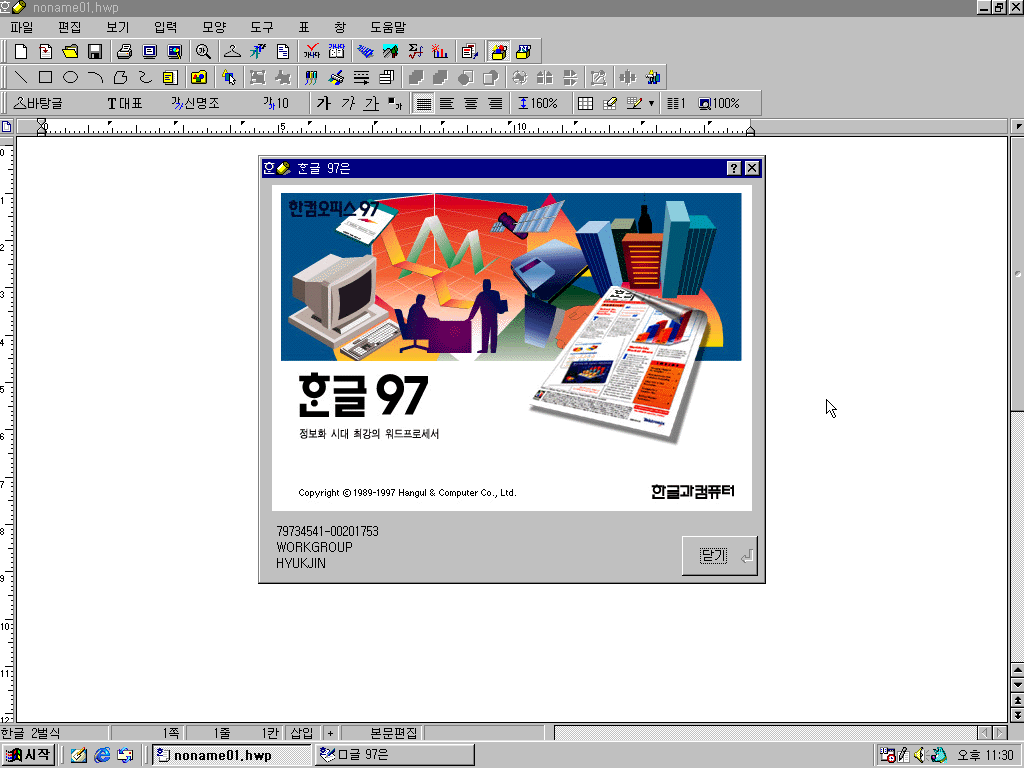Open the clip art gallery icon
Image resolution: width=1024 pixels, height=768 pixels.
(199, 78)
